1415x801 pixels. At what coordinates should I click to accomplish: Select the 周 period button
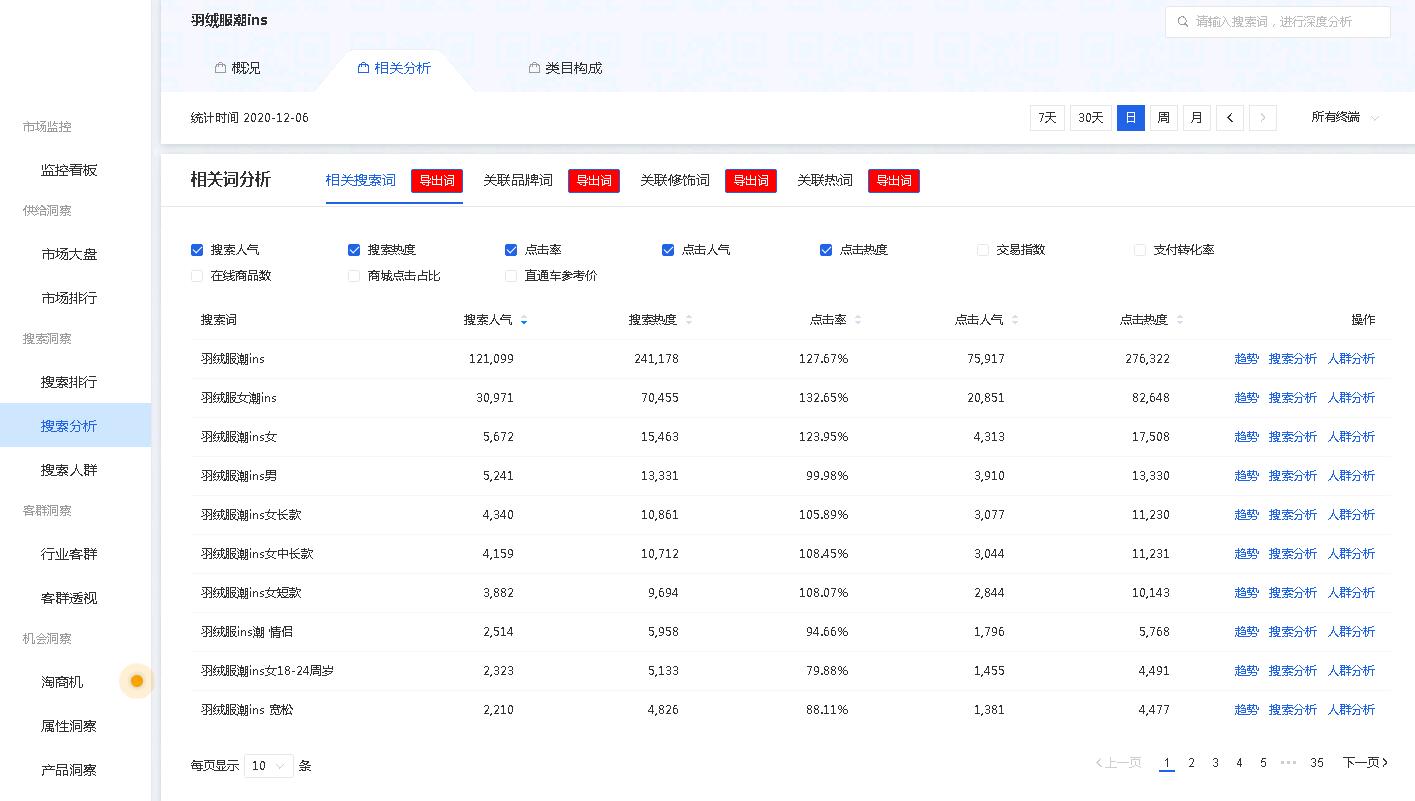click(x=1164, y=118)
